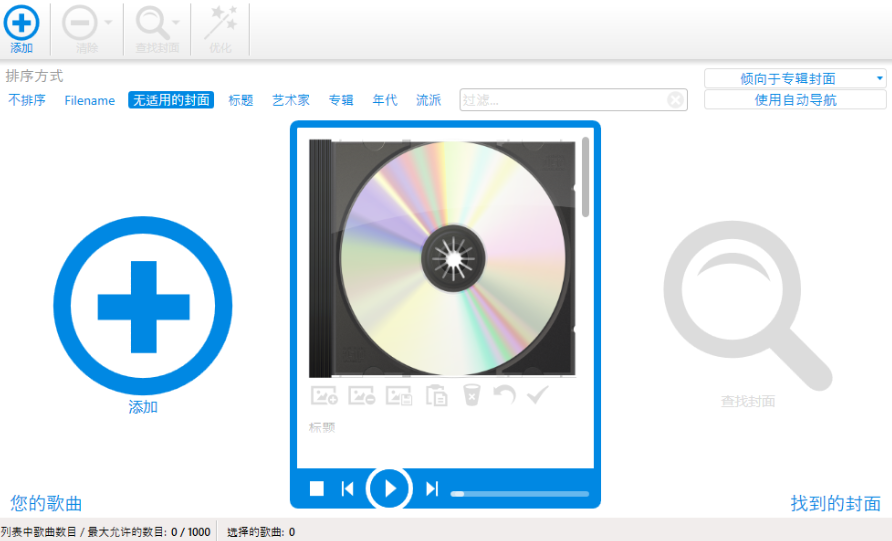This screenshot has width=892, height=541.
Task: Sort by Filename
Action: pos(89,101)
